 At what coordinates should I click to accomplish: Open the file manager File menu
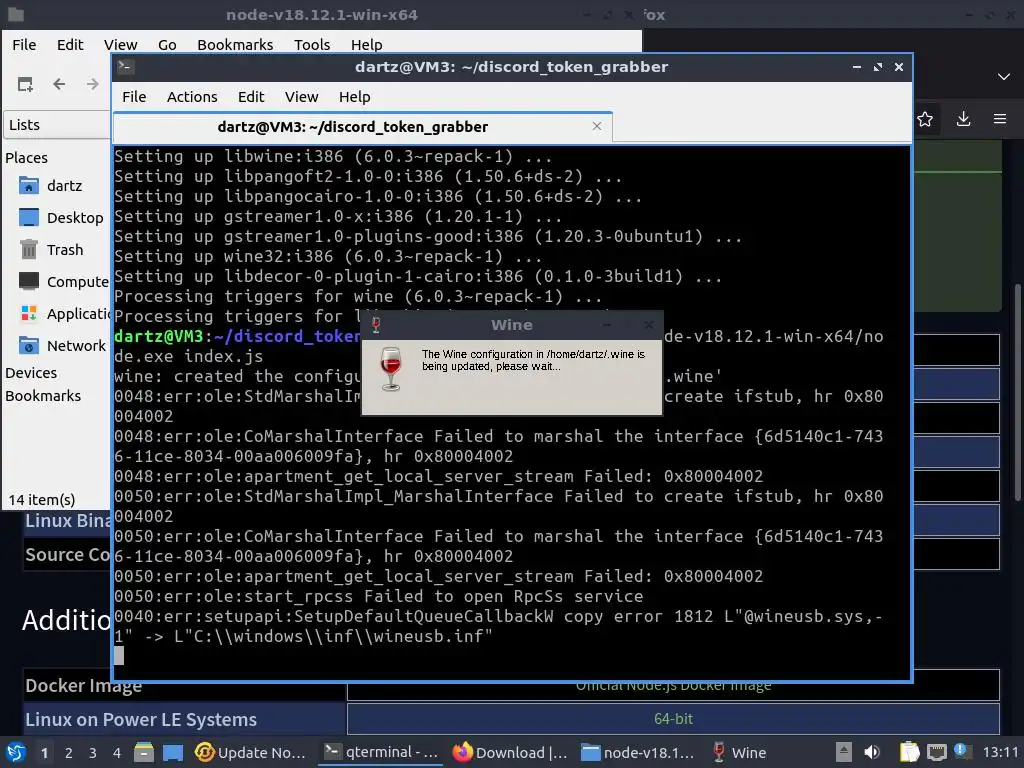tap(24, 44)
